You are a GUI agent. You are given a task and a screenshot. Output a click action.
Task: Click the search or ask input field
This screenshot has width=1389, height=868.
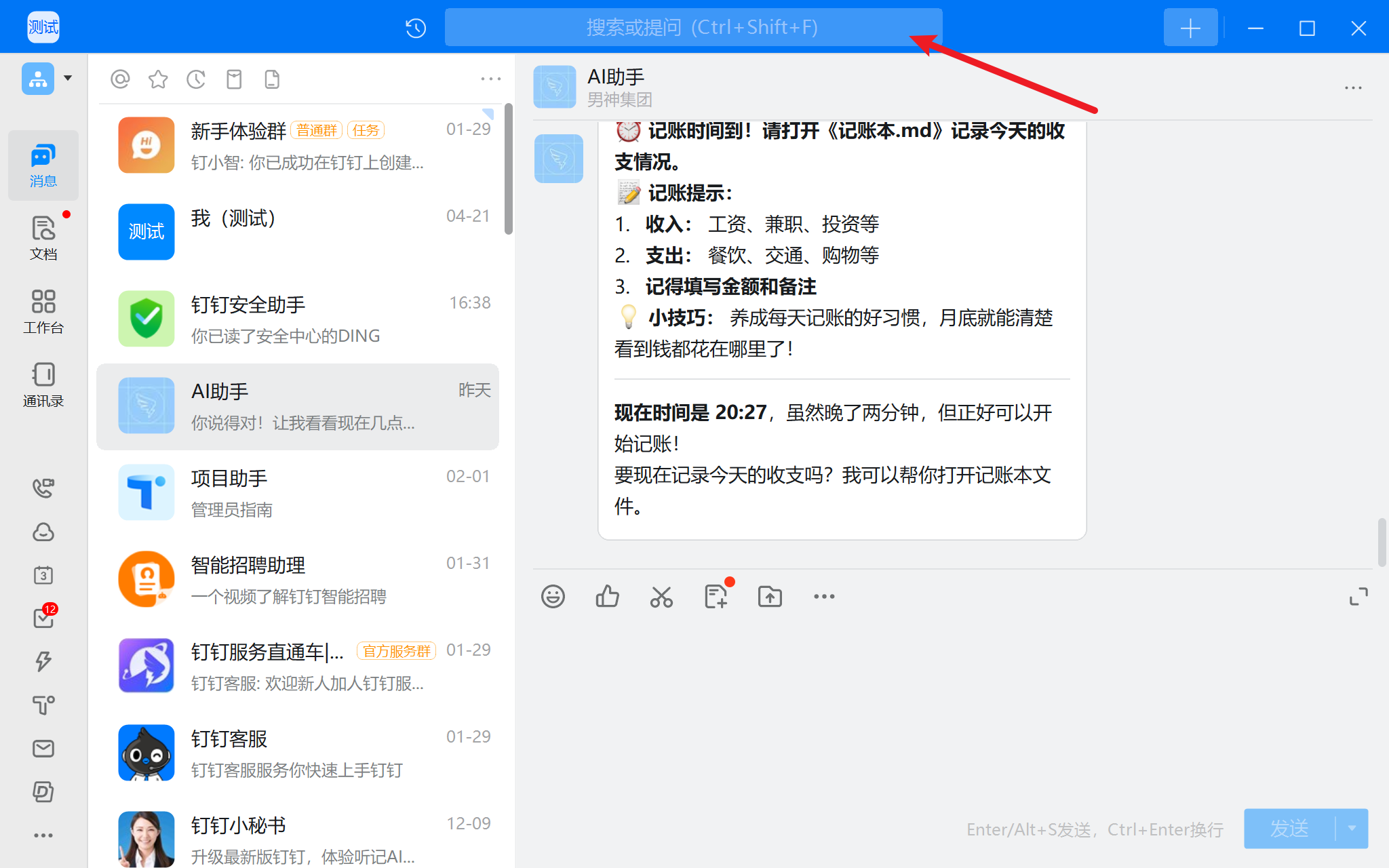[x=693, y=28]
